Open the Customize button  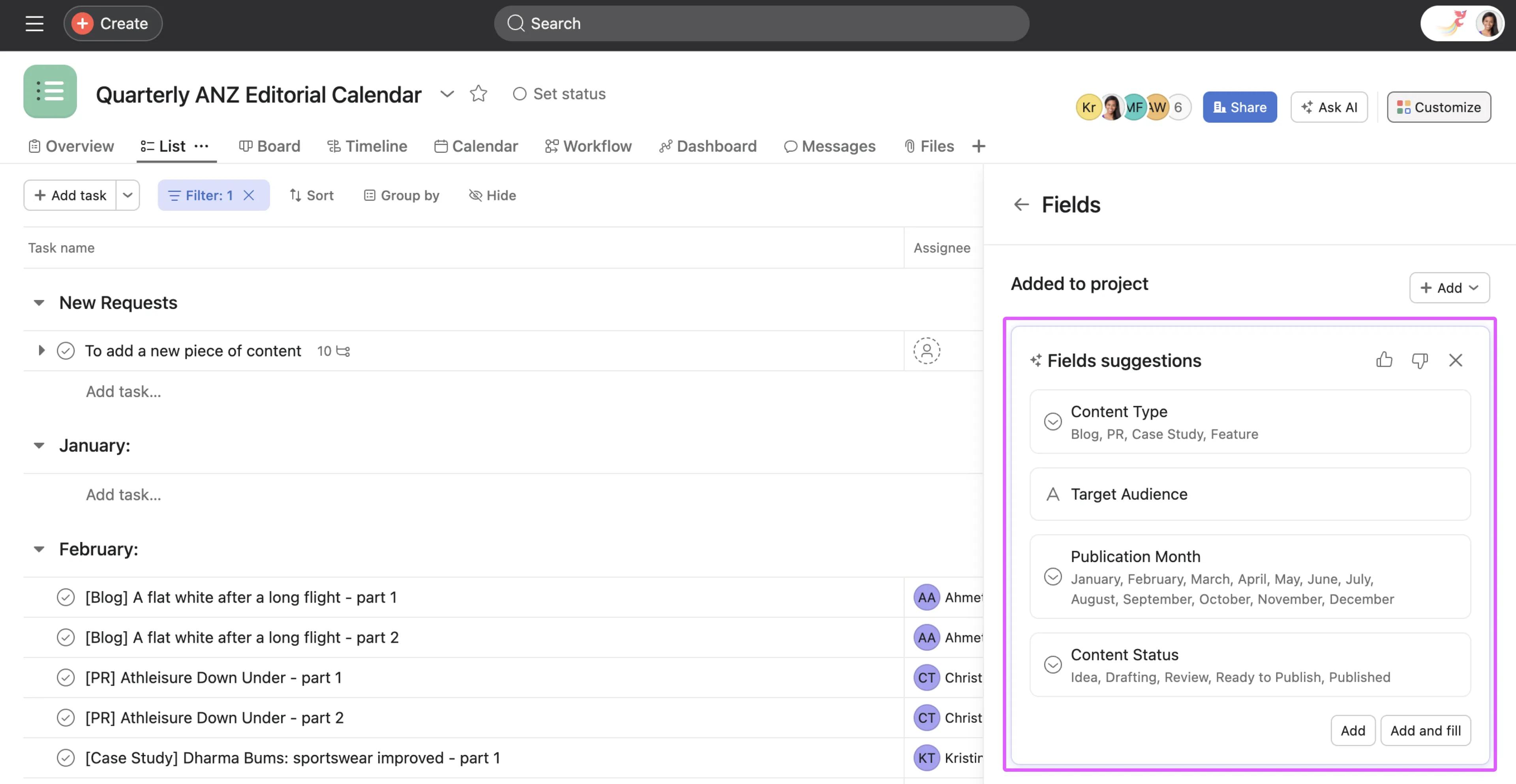point(1438,107)
